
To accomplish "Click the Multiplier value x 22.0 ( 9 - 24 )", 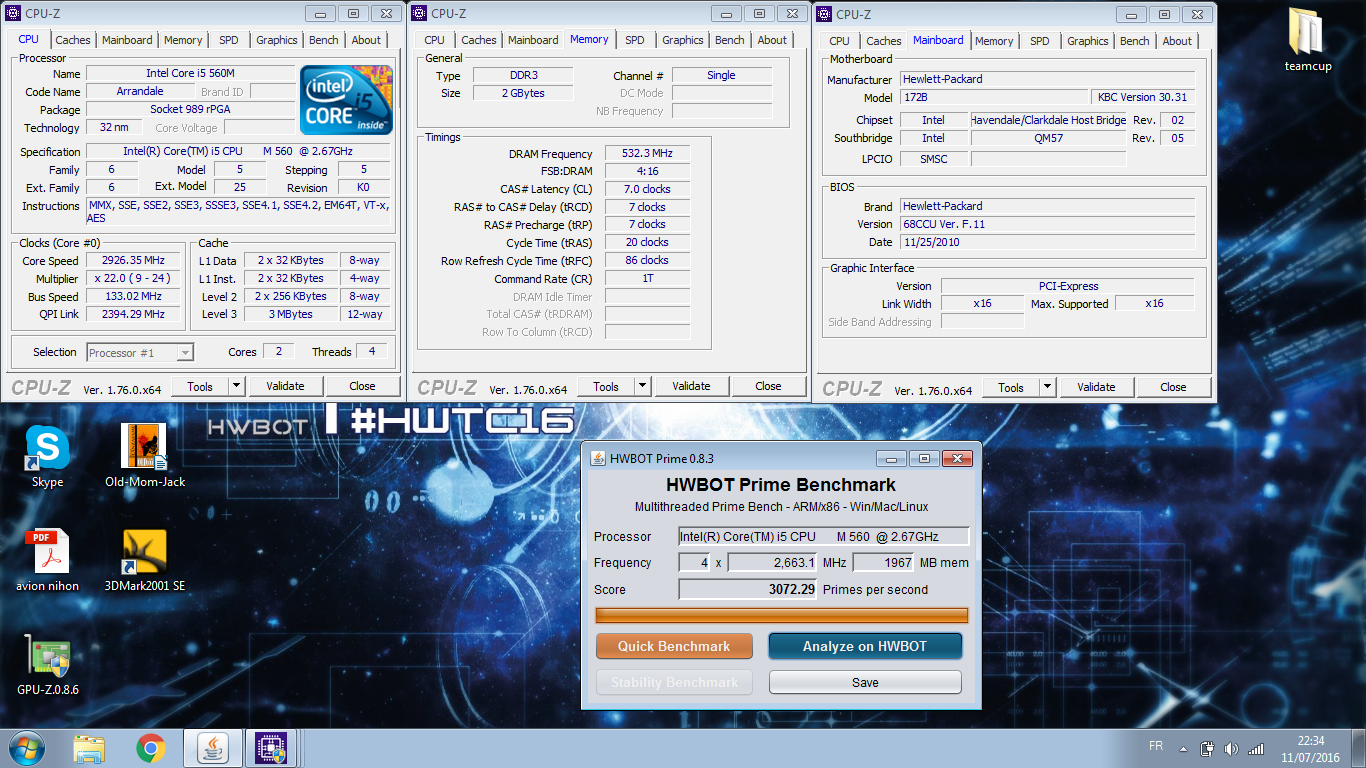I will tap(133, 278).
